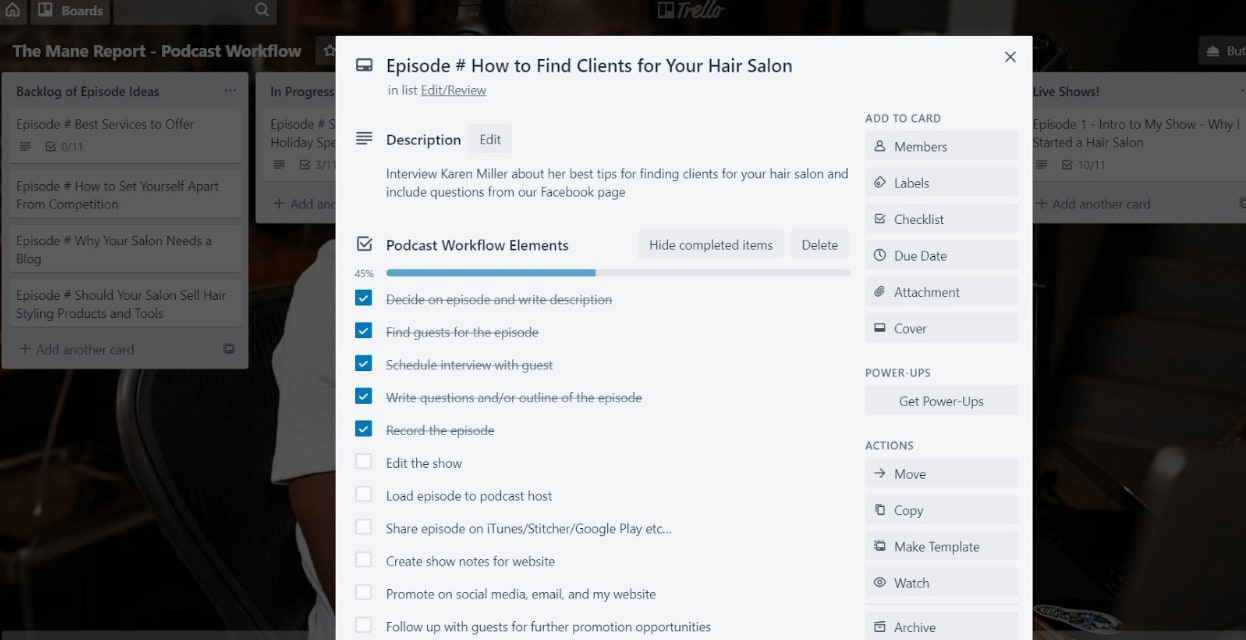1246x640 pixels.
Task: Click the Butler button in board header
Action: 1222,51
